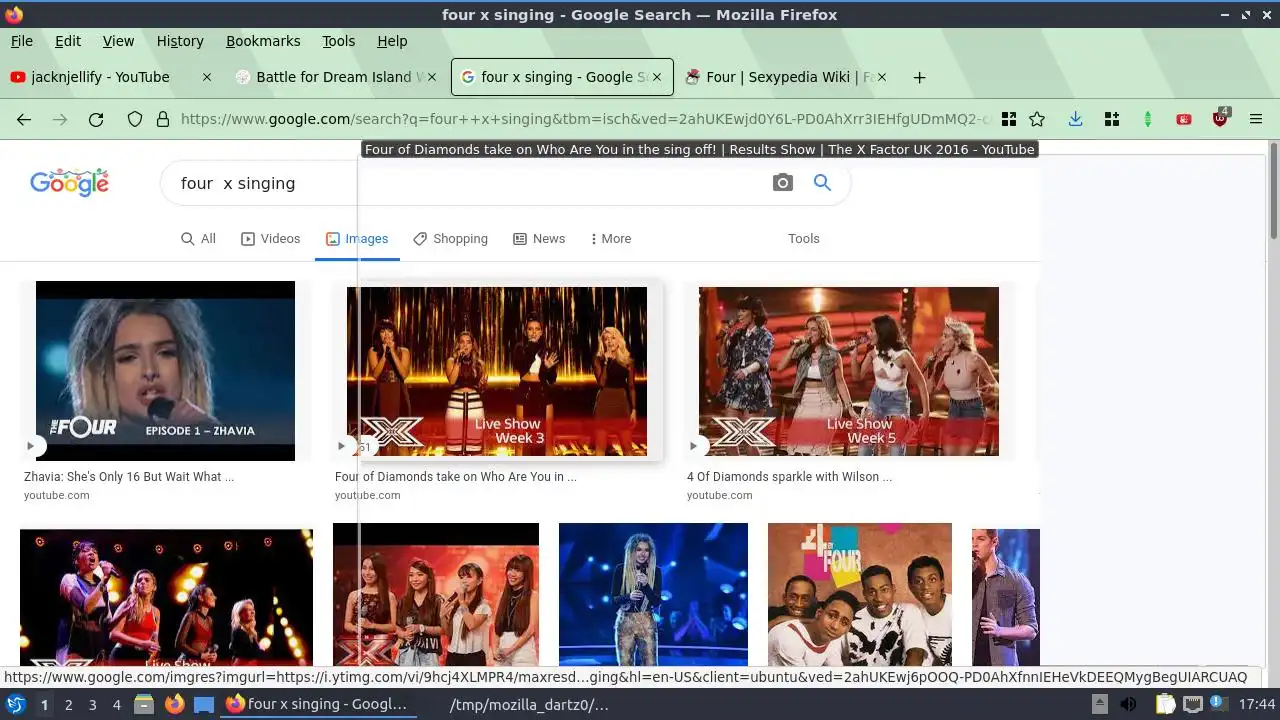Open the History menu
Viewport: 1280px width, 720px height.
click(180, 41)
